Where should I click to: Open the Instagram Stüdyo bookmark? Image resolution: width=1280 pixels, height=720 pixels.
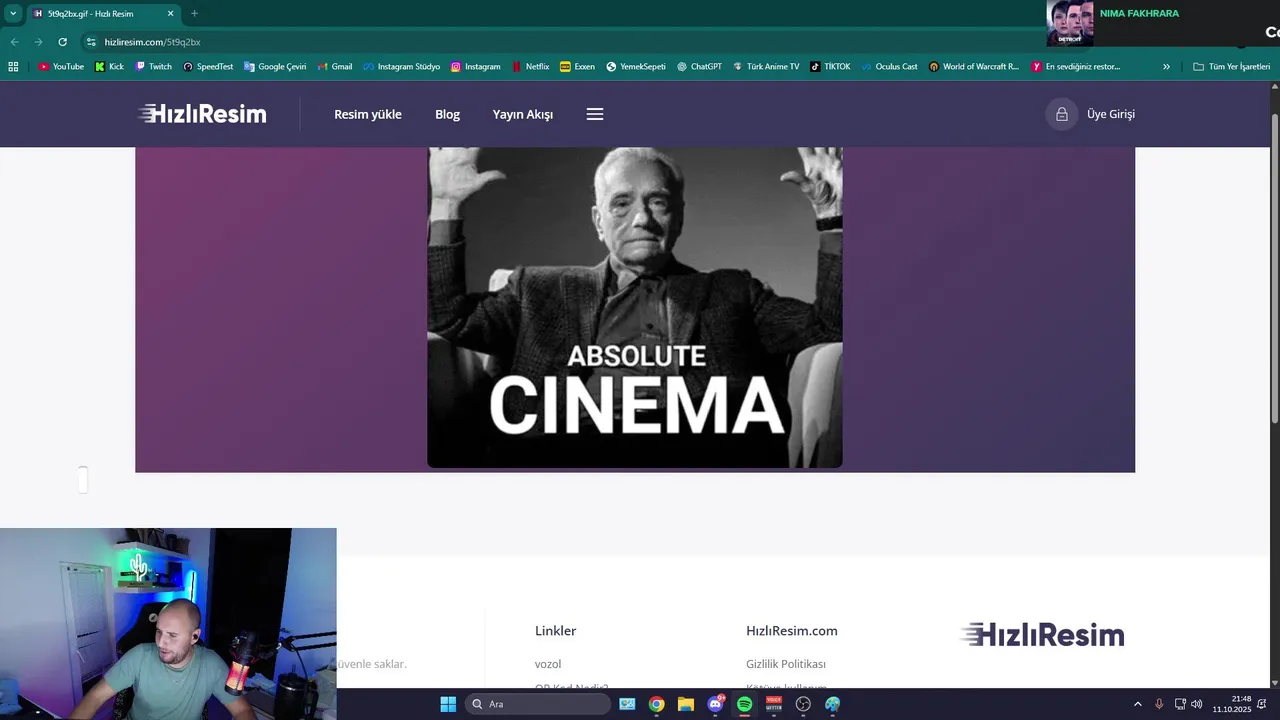click(x=401, y=66)
